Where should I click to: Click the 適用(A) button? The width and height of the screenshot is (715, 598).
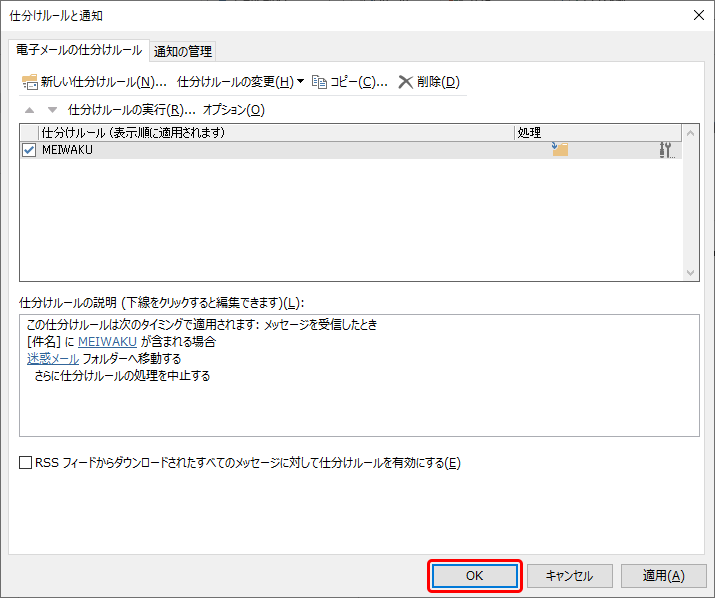(x=663, y=576)
